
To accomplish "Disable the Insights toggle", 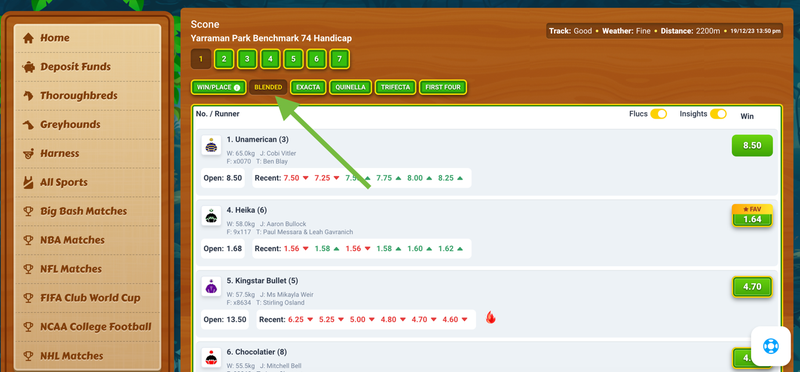I will (718, 114).
